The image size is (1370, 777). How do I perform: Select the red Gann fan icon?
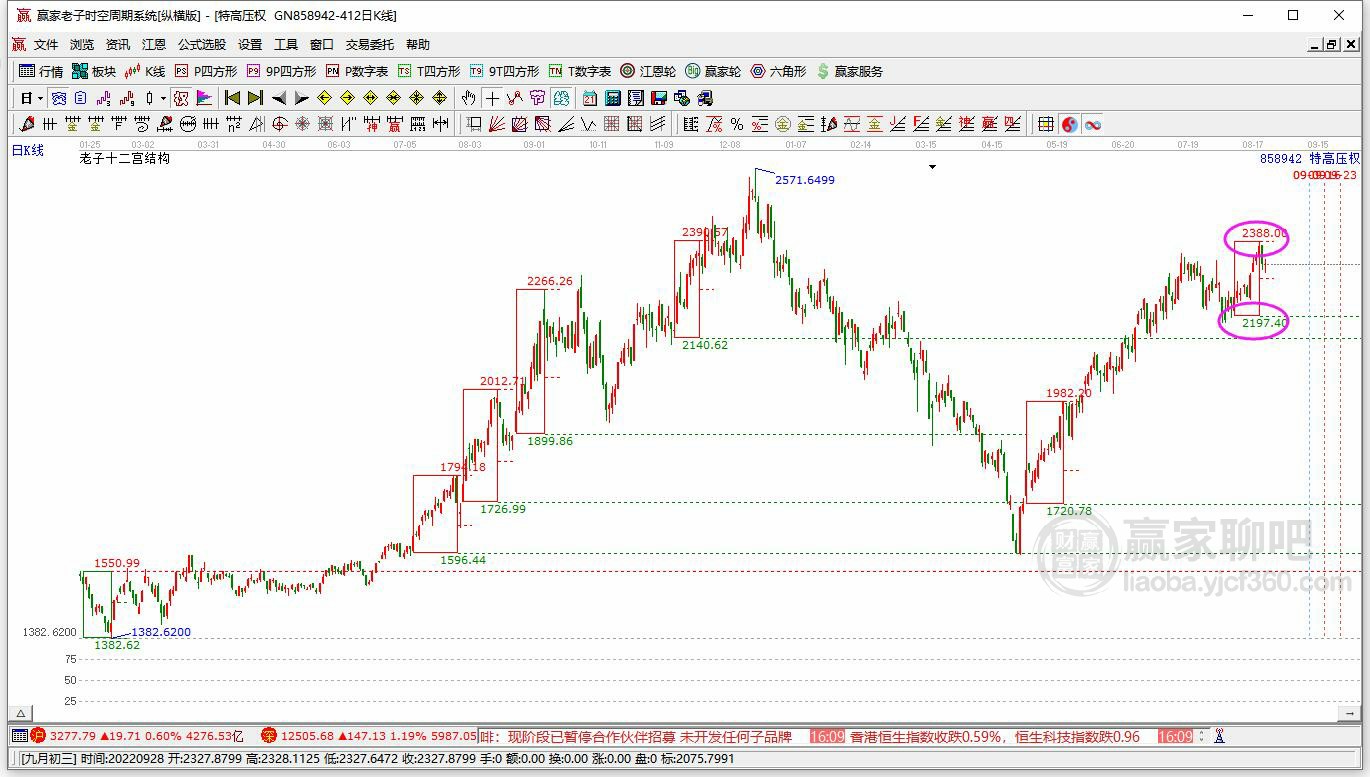(497, 124)
